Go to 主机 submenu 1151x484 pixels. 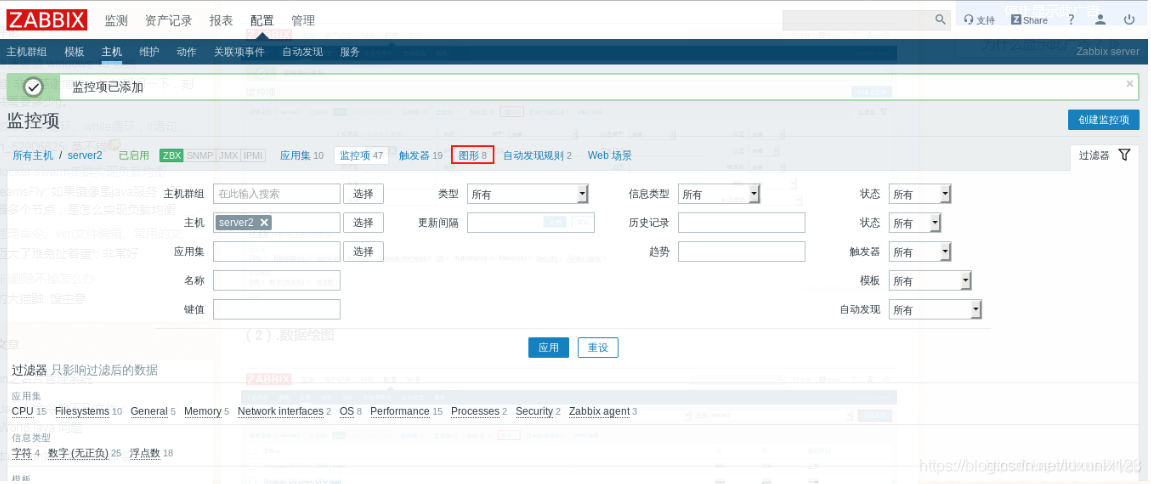pos(112,51)
